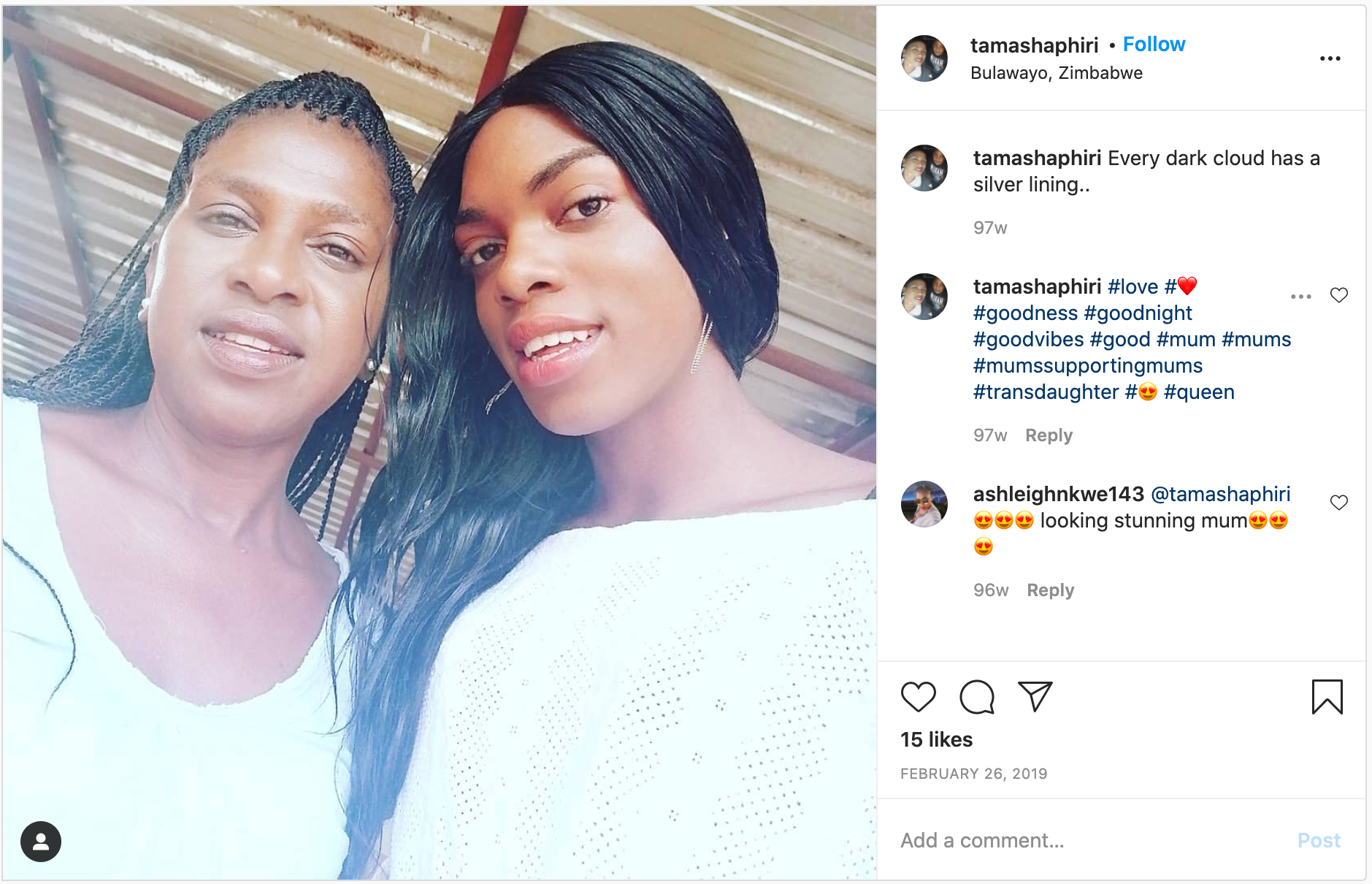The width and height of the screenshot is (1372, 884).
Task: Reply to ashleighnkwe143's comment
Action: (x=1050, y=590)
